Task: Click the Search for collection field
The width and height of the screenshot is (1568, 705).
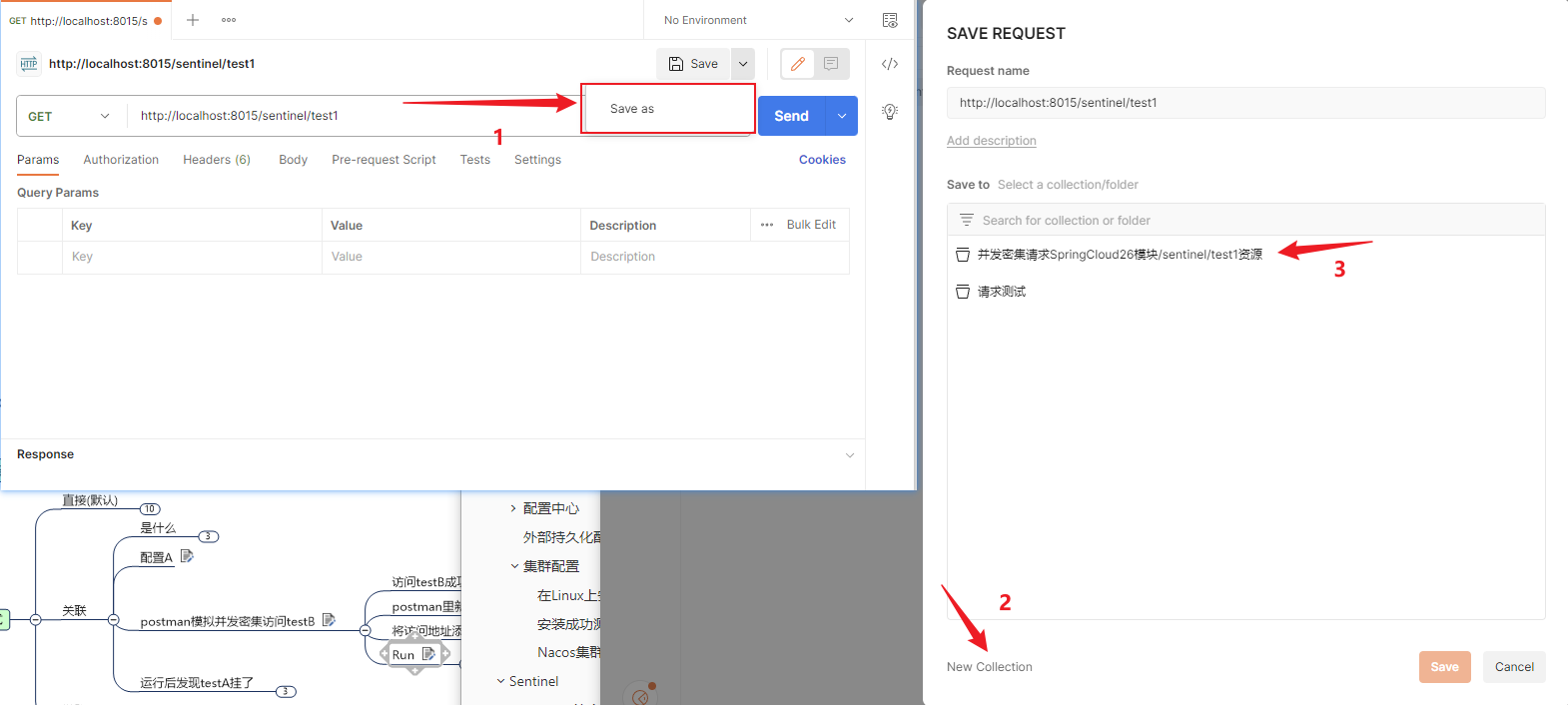Action: click(1245, 221)
